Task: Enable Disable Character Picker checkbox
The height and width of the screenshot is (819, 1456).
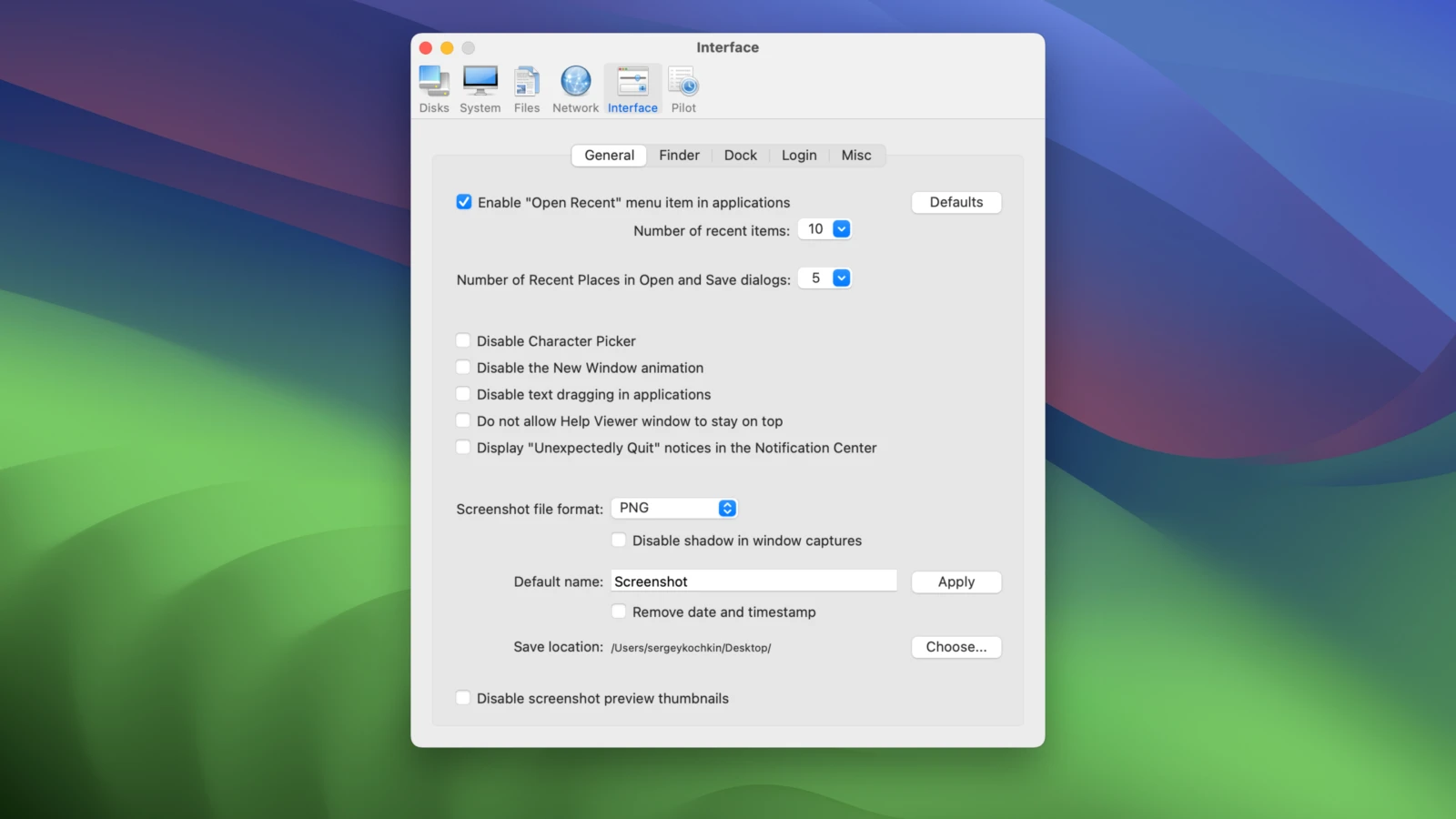Action: (x=463, y=340)
